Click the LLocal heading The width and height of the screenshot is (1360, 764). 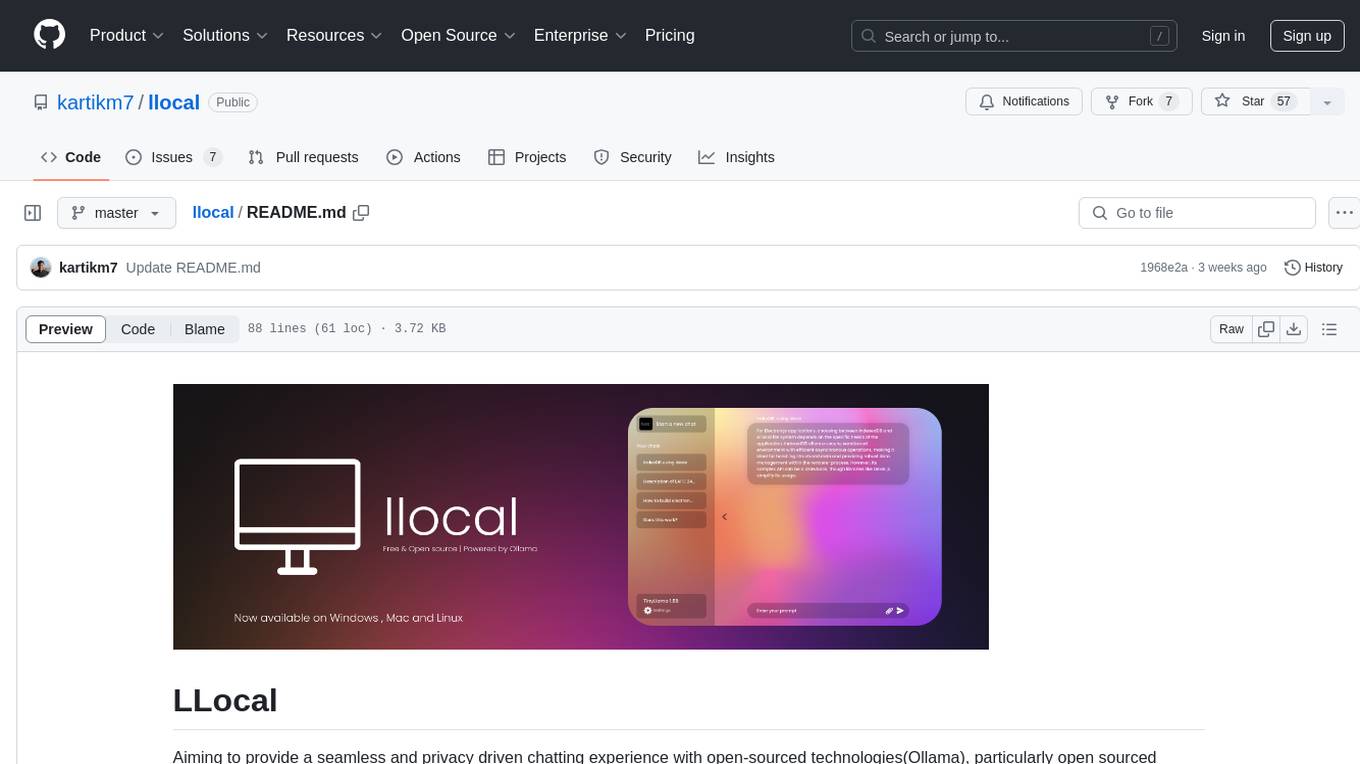225,700
